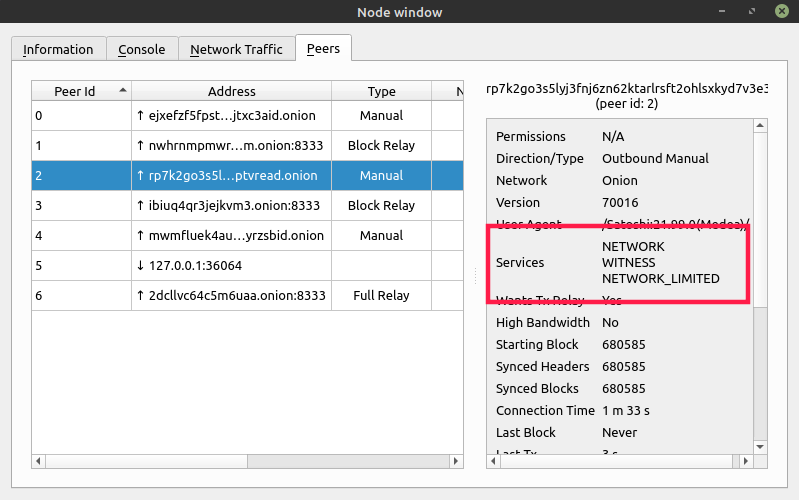Click Last Block value Never
The width and height of the screenshot is (799, 500).
(620, 432)
